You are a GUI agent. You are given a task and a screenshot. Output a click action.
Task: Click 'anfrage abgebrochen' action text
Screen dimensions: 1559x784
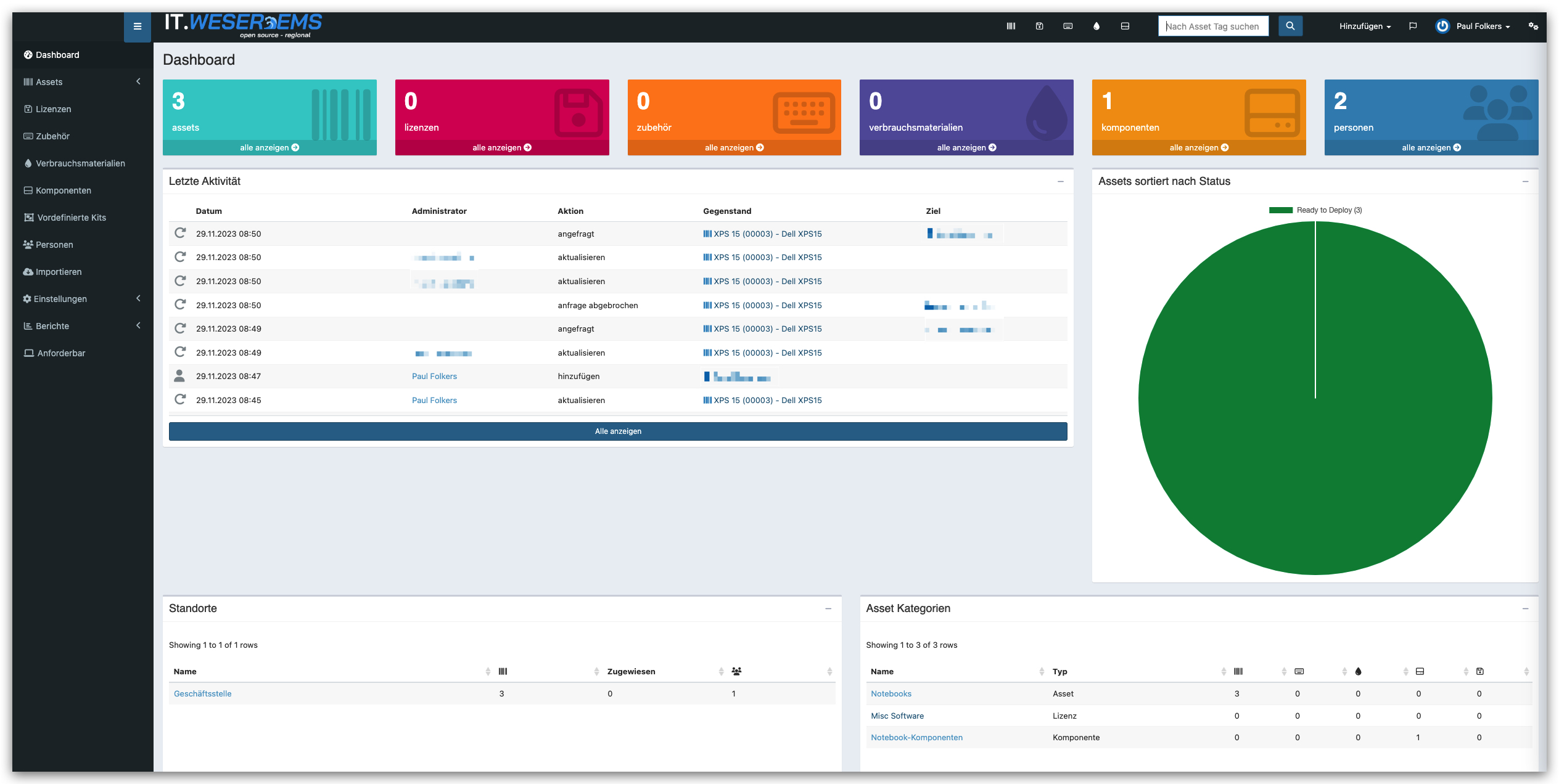click(598, 306)
